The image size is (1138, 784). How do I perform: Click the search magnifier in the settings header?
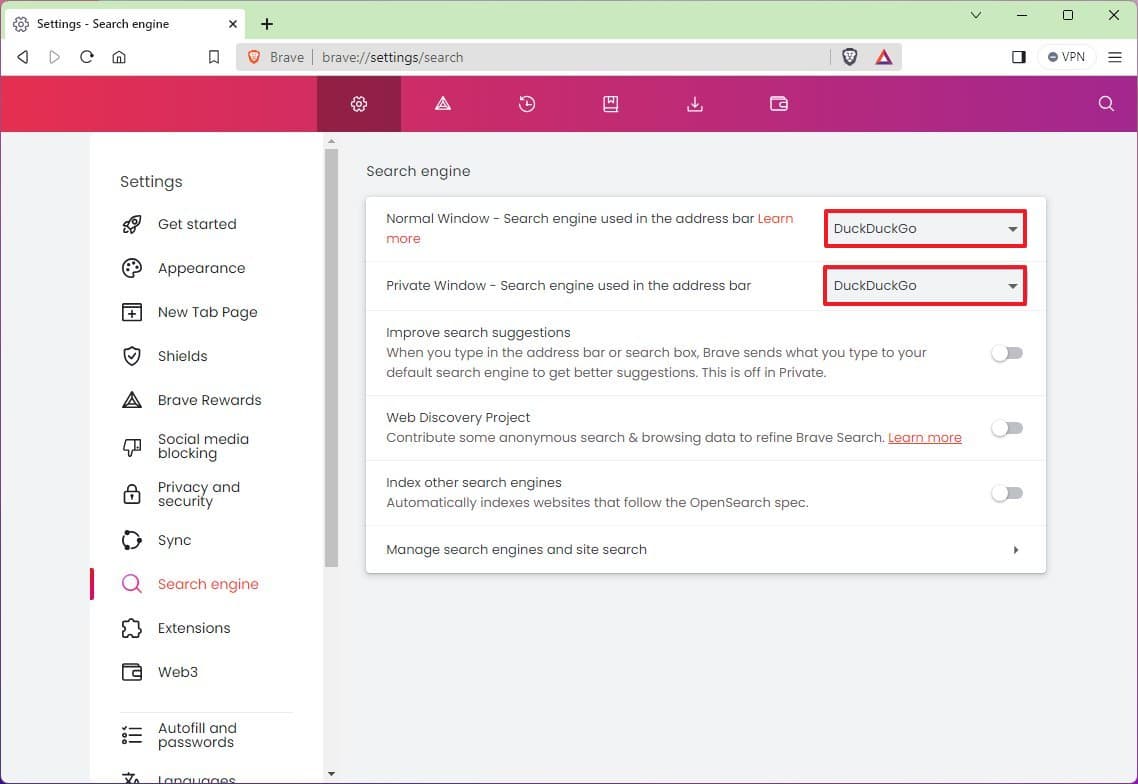point(1105,103)
